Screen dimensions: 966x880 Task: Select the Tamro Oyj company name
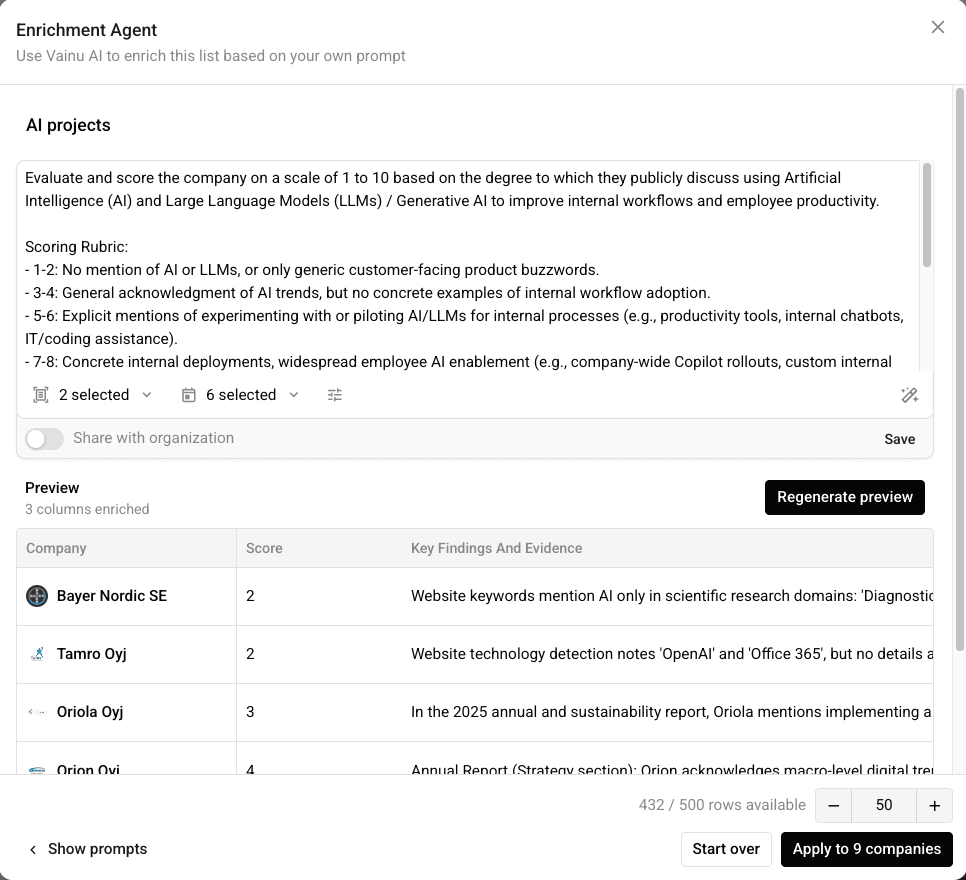point(91,654)
